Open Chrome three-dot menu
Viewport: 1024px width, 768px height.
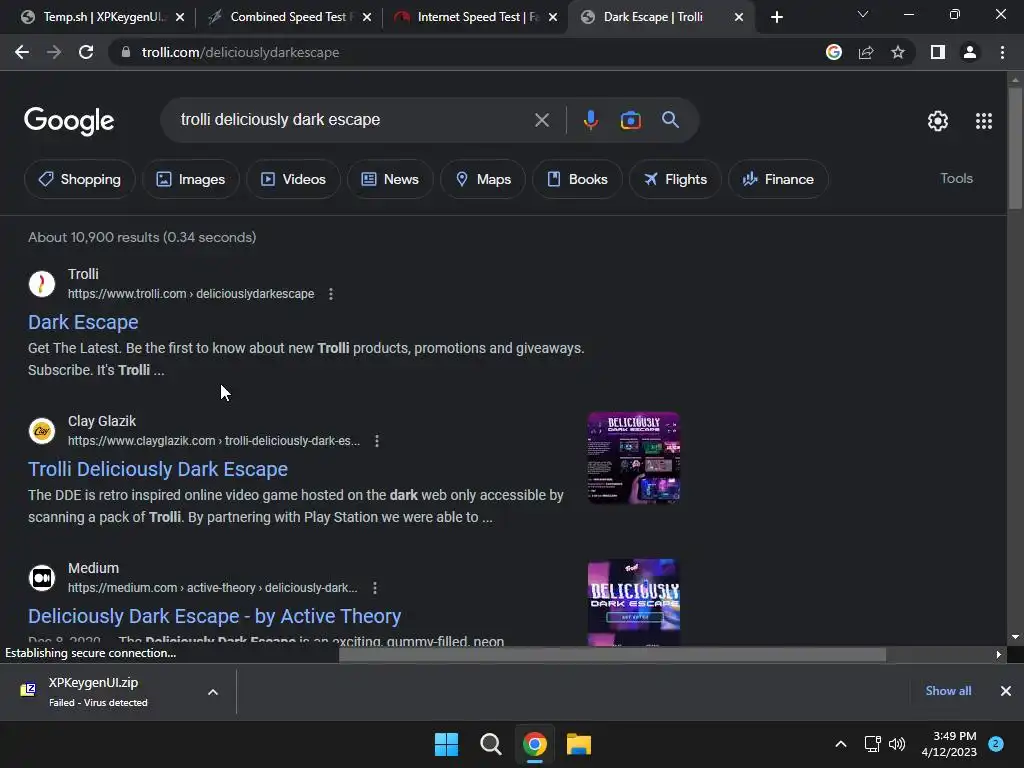(x=1002, y=52)
